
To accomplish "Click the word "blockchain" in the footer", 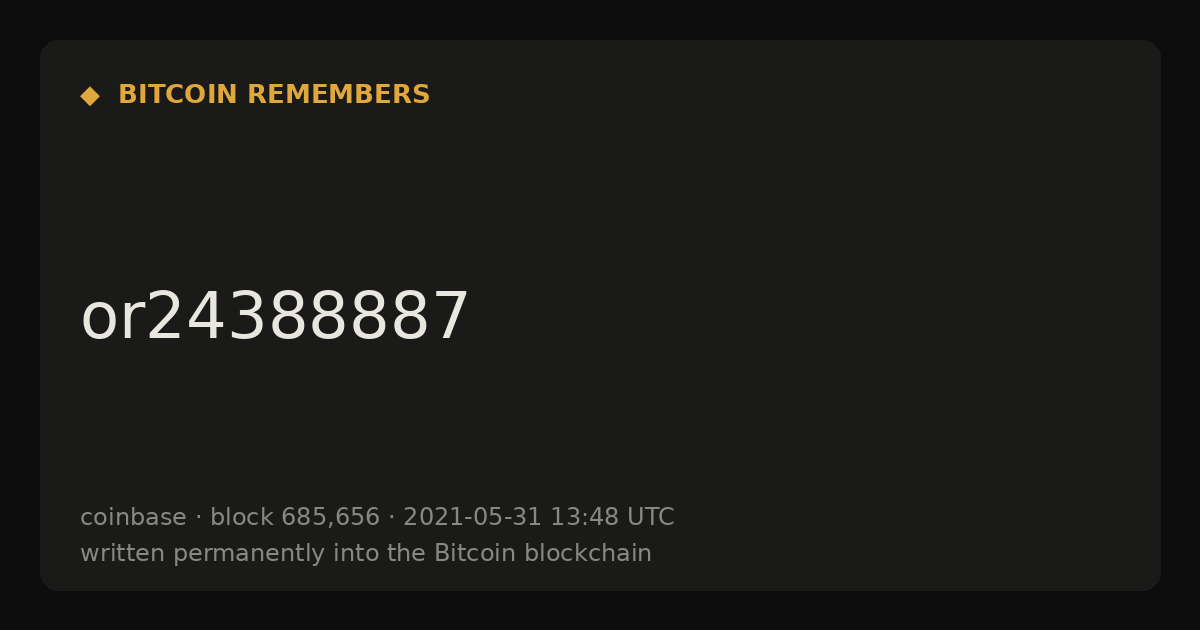I will point(584,553).
